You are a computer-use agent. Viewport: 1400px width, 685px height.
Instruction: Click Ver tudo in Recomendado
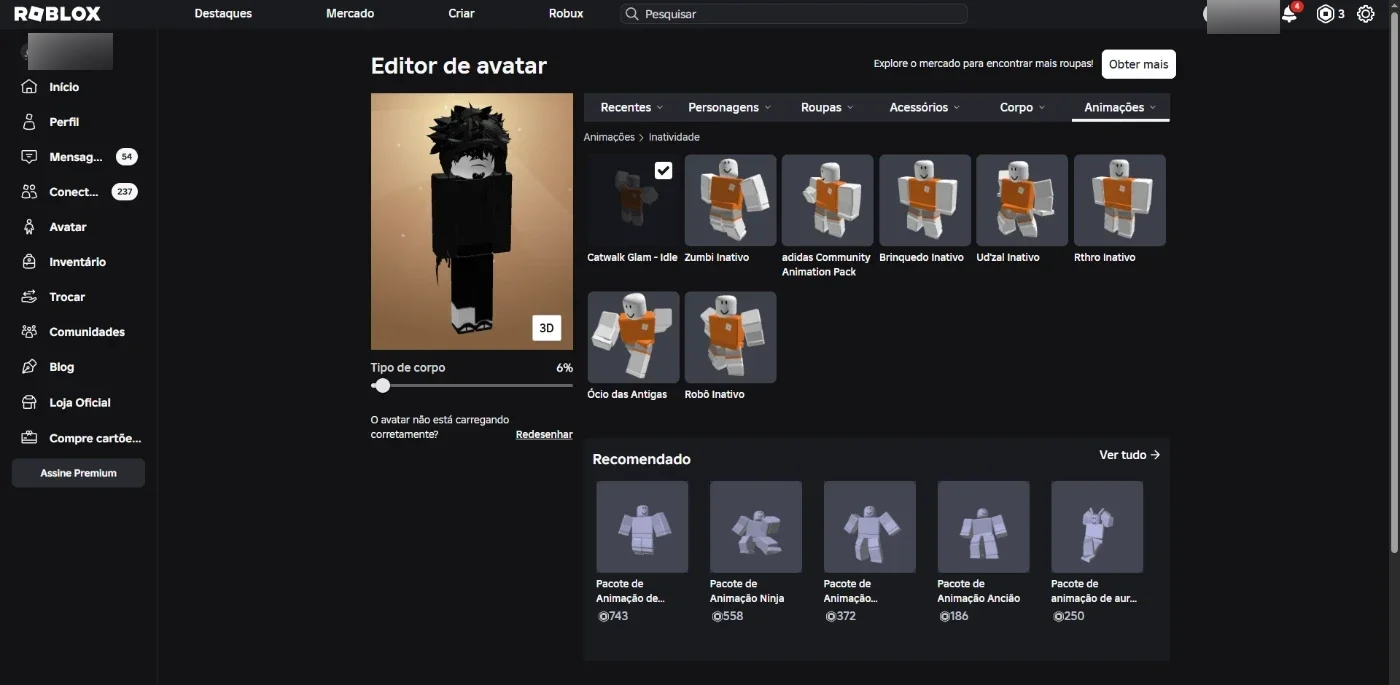1129,455
